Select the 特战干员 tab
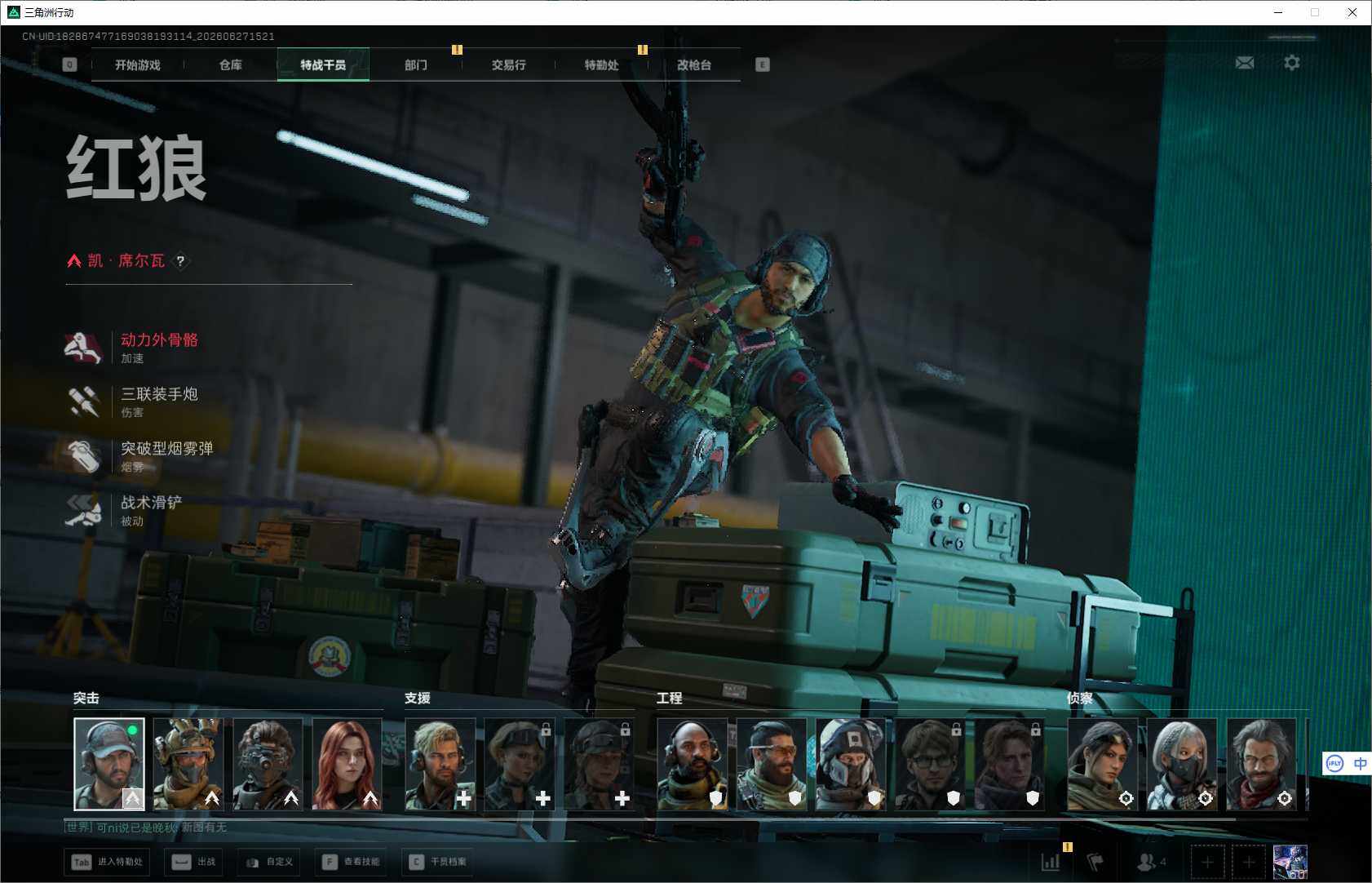The width and height of the screenshot is (1372, 883). 323,64
